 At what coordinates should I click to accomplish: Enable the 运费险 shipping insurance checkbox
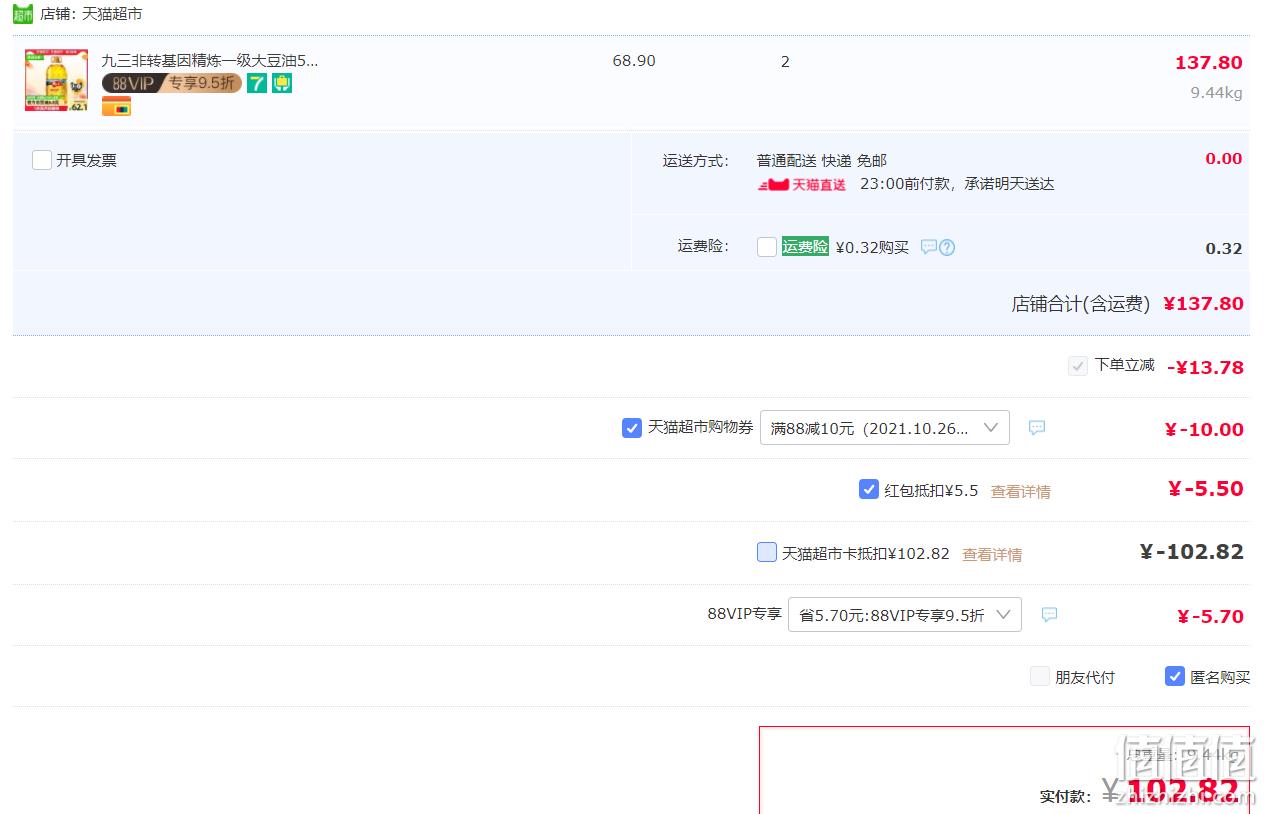[767, 247]
